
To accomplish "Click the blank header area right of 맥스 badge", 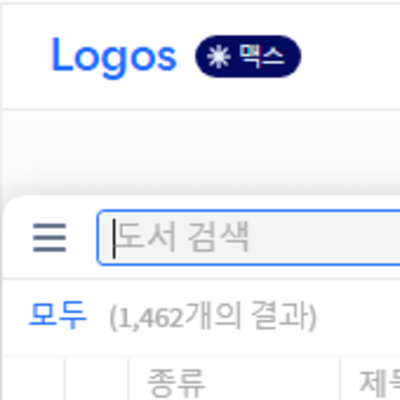I will pos(350,56).
